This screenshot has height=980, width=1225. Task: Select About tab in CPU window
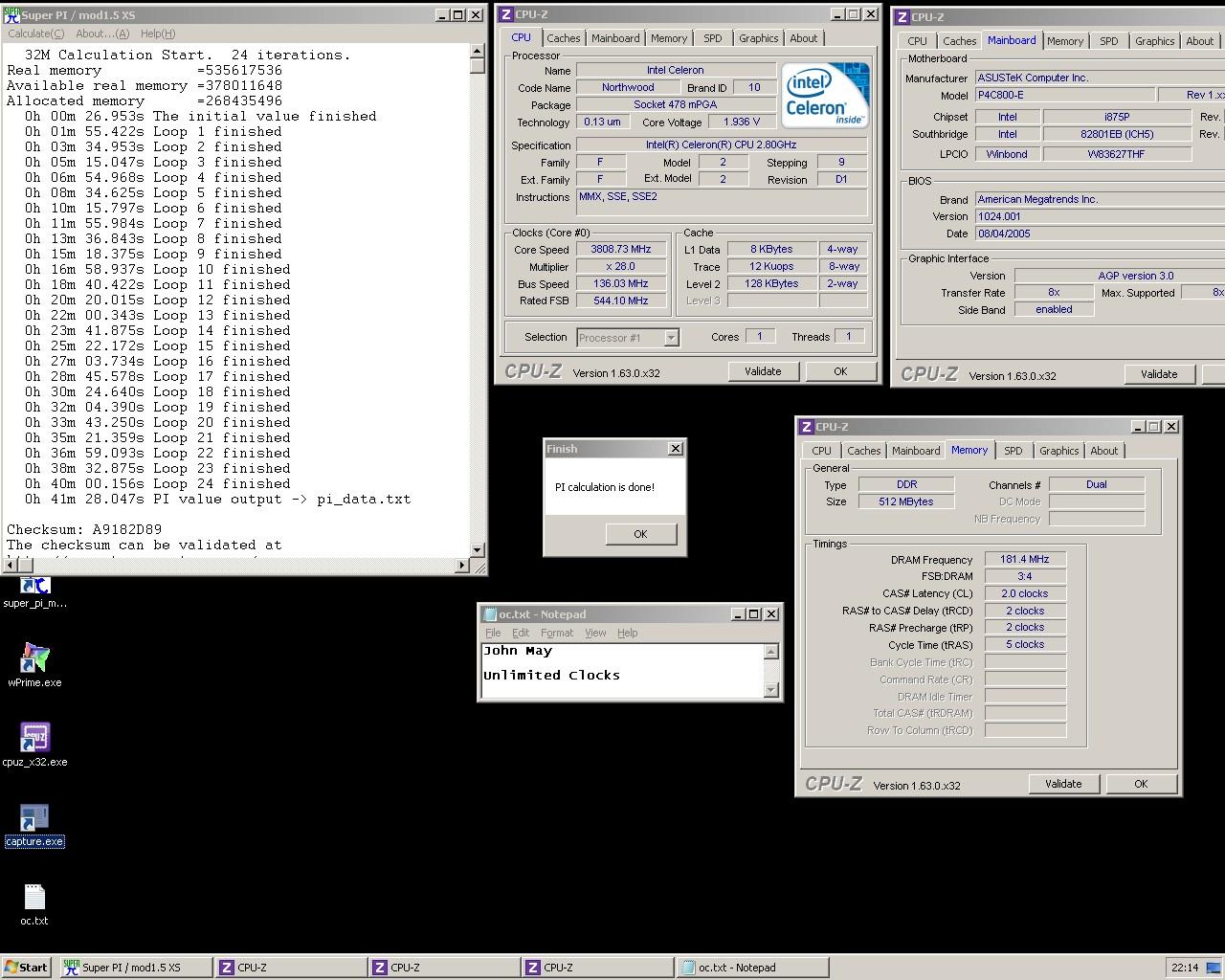pos(804,38)
